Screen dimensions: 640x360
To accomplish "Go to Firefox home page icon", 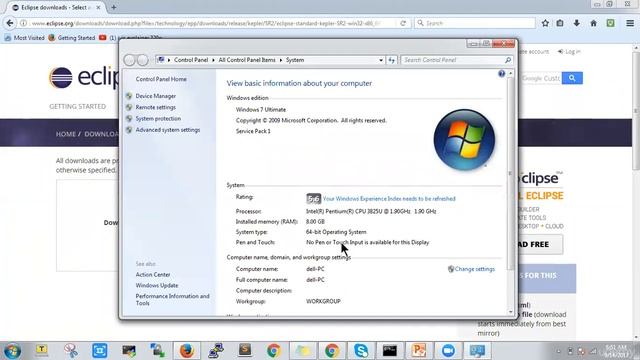I will [x=593, y=23].
